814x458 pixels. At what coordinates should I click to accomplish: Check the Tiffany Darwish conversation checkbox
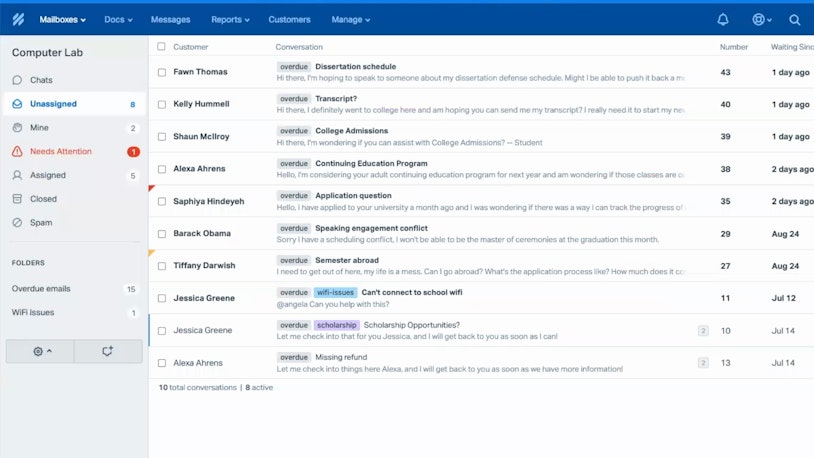click(162, 266)
